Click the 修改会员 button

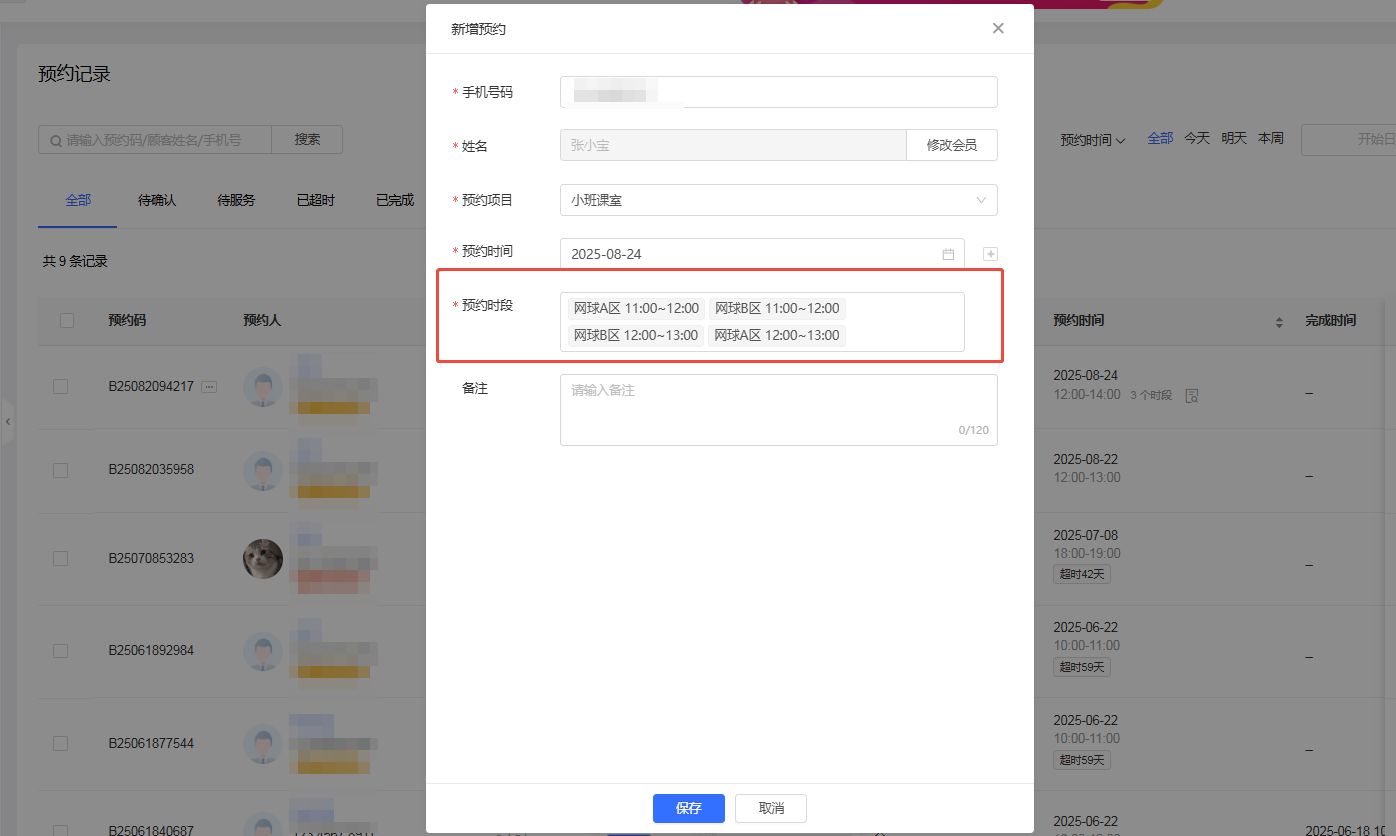click(x=951, y=145)
